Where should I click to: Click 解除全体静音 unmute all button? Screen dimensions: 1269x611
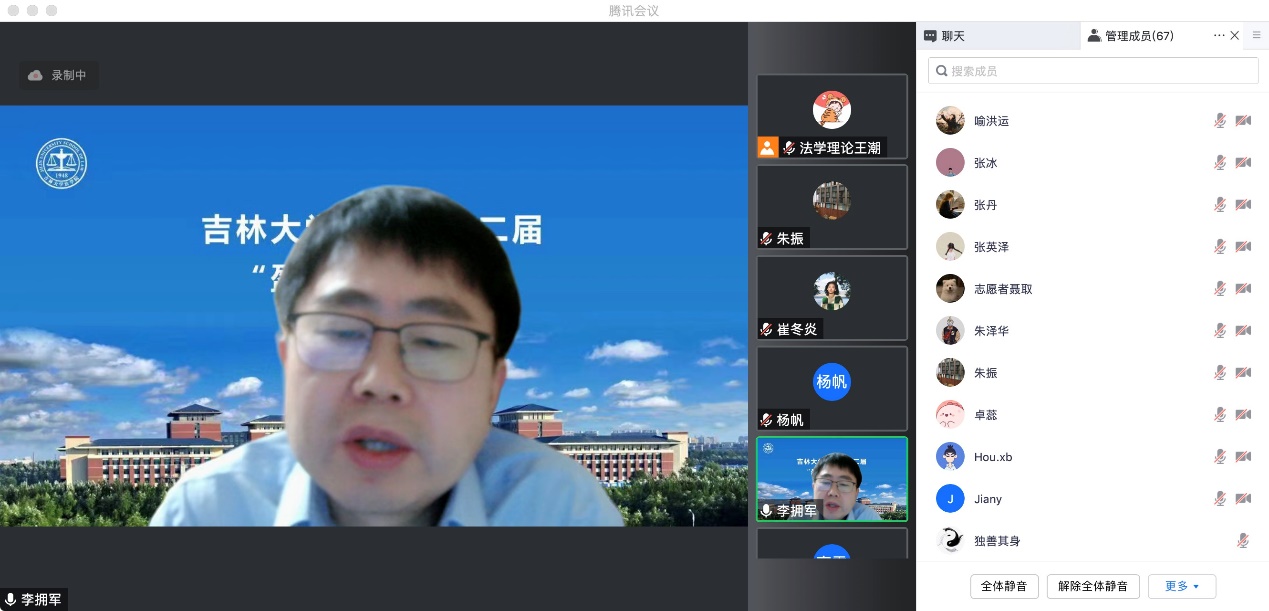coord(1093,586)
